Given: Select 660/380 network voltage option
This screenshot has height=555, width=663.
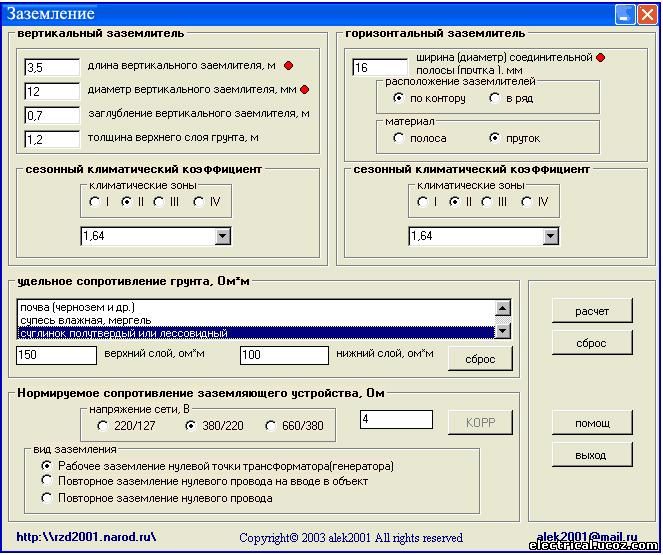Looking at the screenshot, I should [271, 426].
